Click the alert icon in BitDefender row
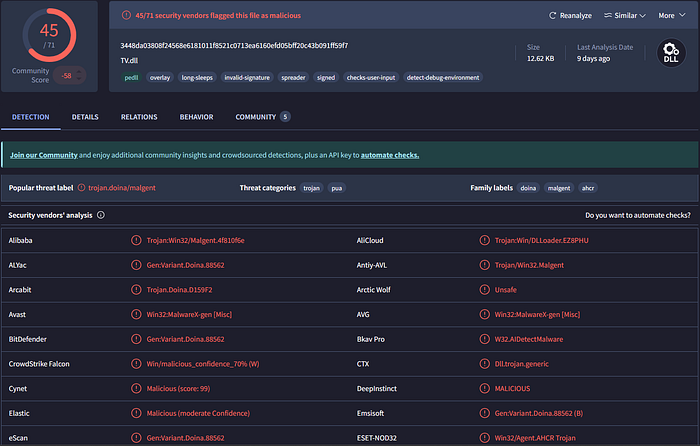This screenshot has width=700, height=446. [x=136, y=339]
